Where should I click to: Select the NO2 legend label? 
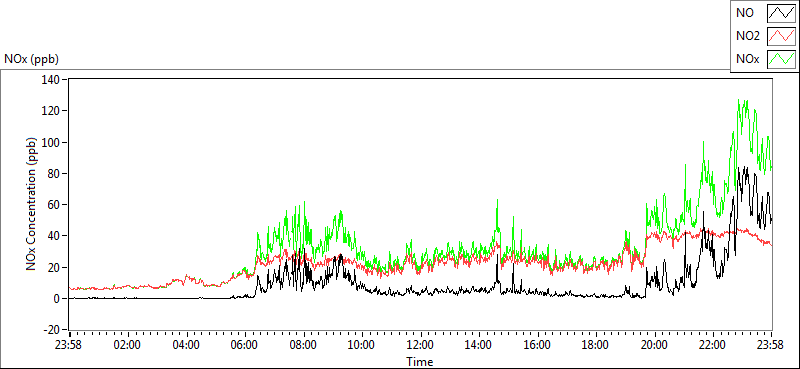pos(748,36)
